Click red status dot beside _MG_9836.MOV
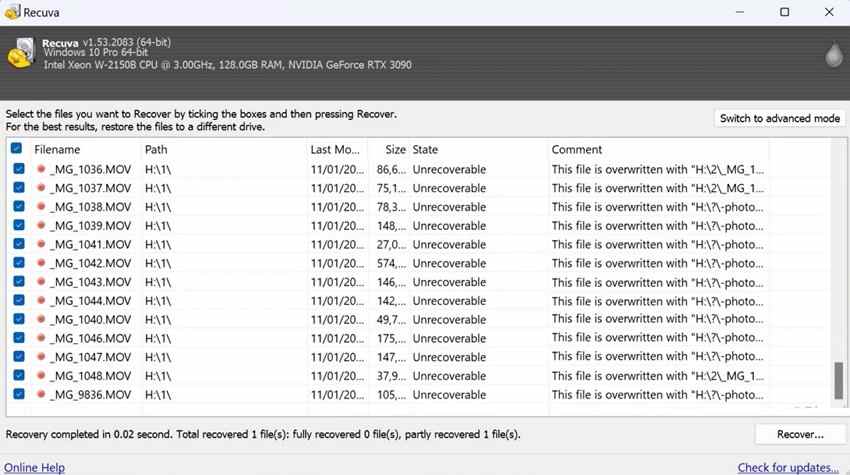 (41, 394)
